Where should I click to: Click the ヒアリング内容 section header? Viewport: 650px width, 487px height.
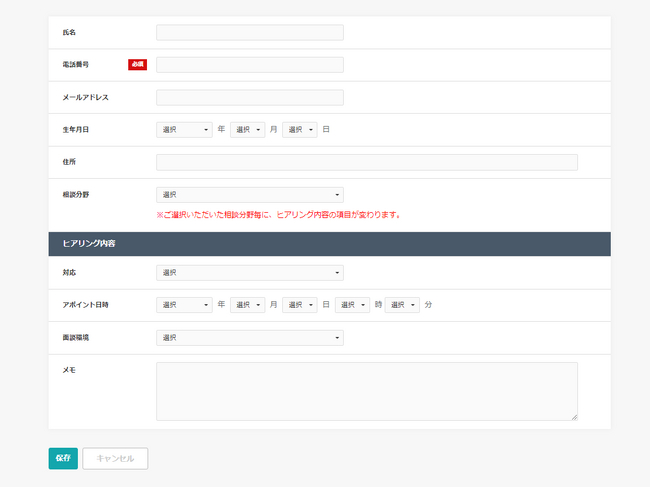click(x=330, y=244)
